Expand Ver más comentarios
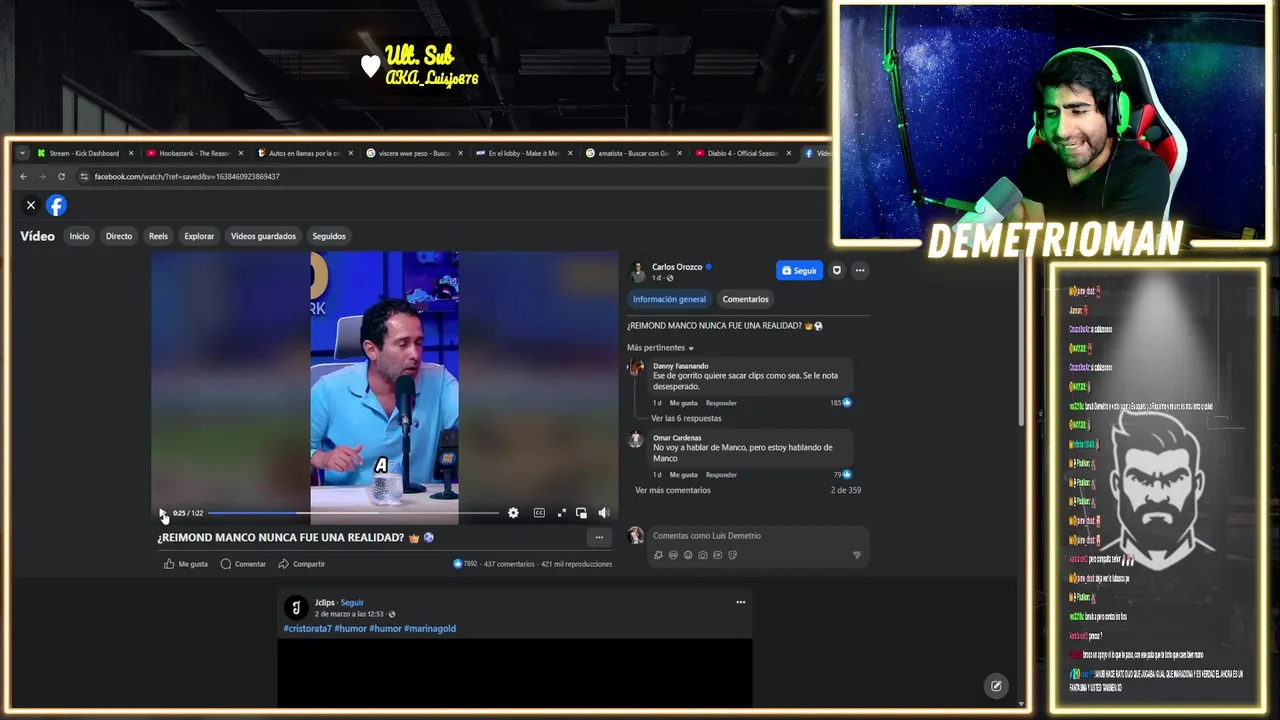Screen dimensions: 1280x720 [673, 490]
